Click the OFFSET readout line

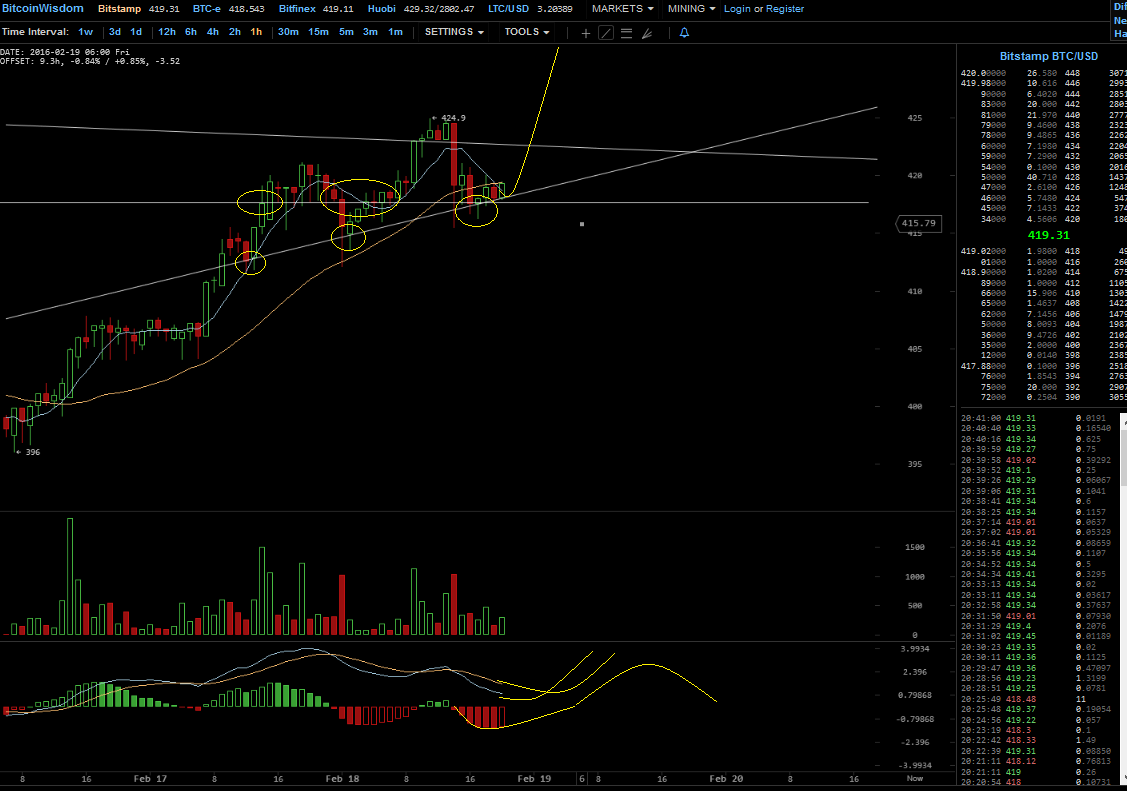click(90, 62)
